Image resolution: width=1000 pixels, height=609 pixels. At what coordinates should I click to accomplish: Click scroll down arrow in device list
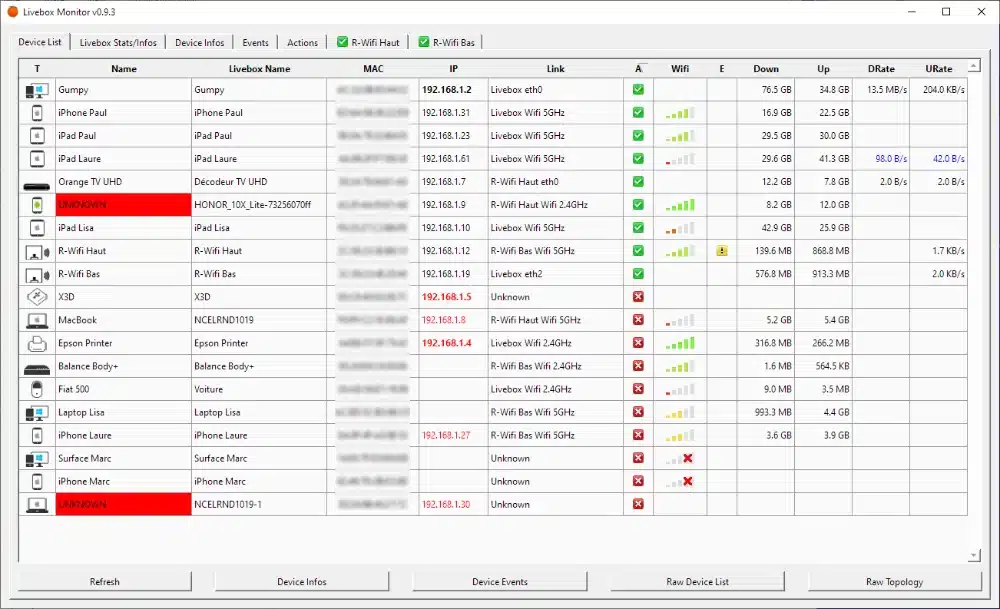(x=974, y=556)
